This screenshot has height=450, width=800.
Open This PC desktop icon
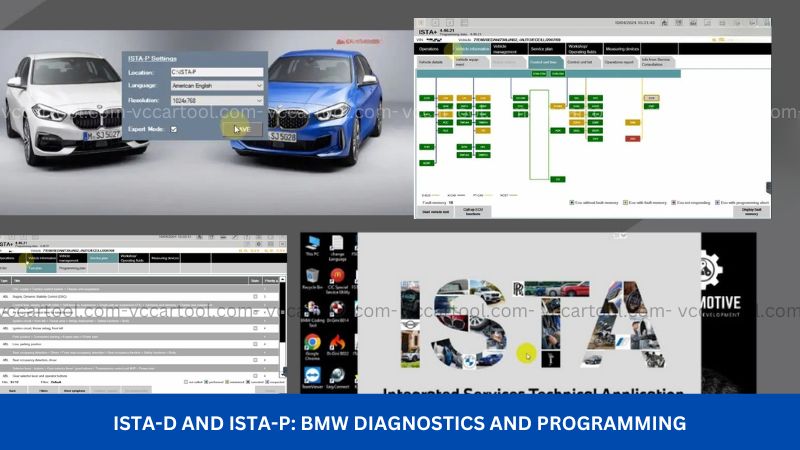[x=312, y=246]
